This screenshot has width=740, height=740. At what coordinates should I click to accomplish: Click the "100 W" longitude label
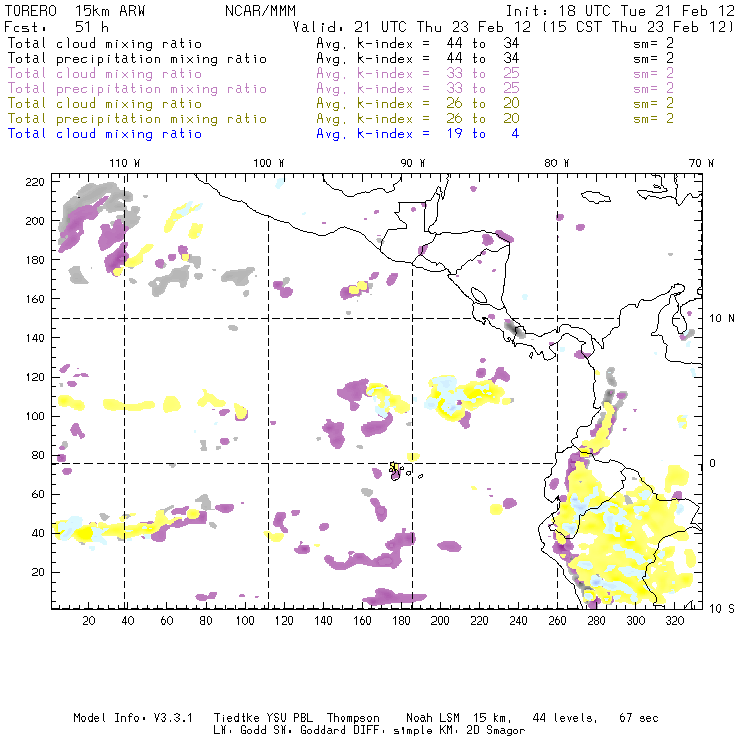click(x=269, y=163)
